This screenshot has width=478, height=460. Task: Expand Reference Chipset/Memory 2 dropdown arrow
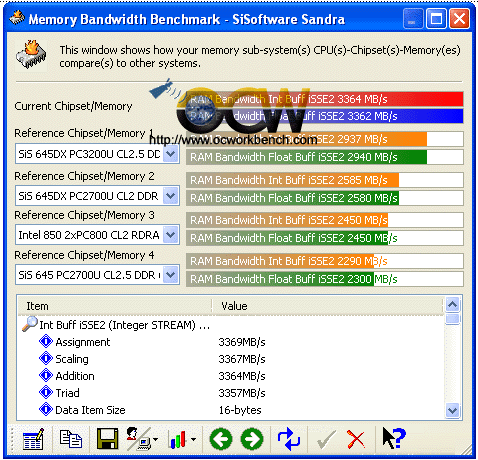[171, 196]
